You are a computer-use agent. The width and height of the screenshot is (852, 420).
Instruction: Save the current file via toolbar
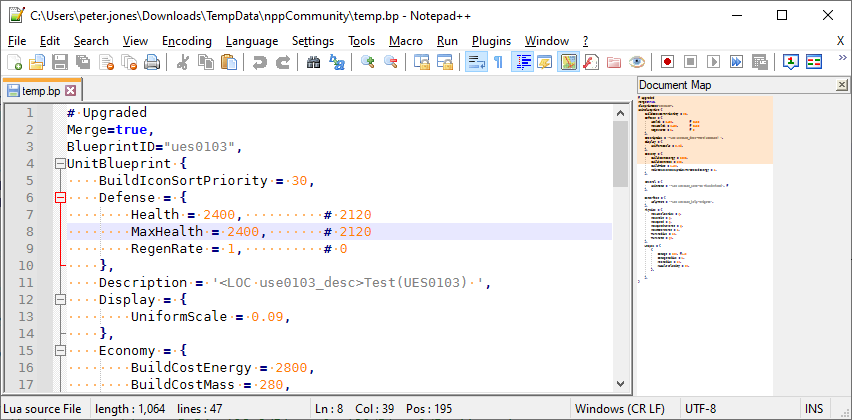point(60,62)
